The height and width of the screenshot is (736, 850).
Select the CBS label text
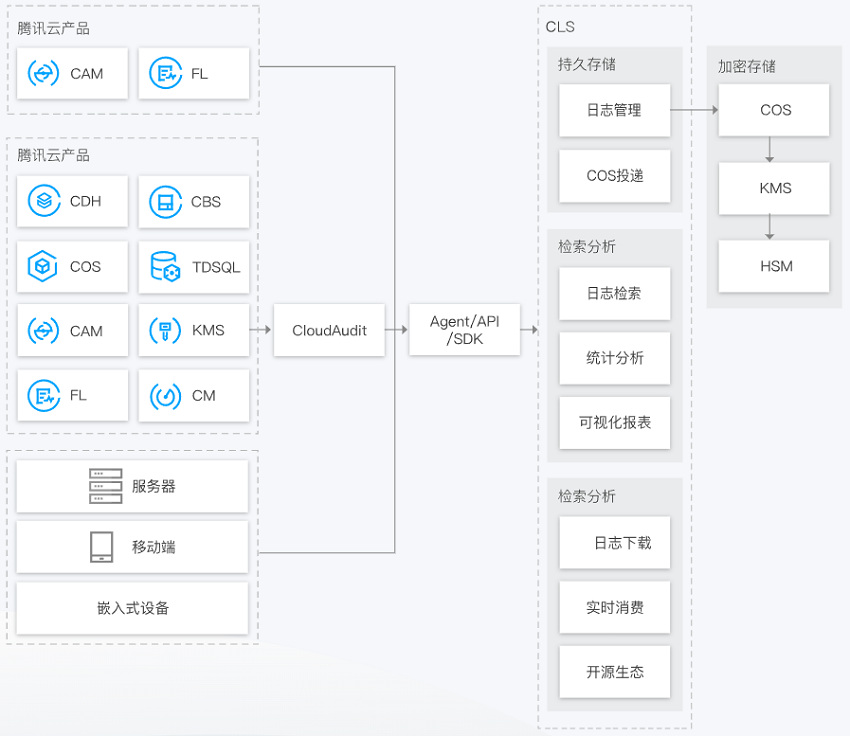pyautogui.click(x=206, y=202)
